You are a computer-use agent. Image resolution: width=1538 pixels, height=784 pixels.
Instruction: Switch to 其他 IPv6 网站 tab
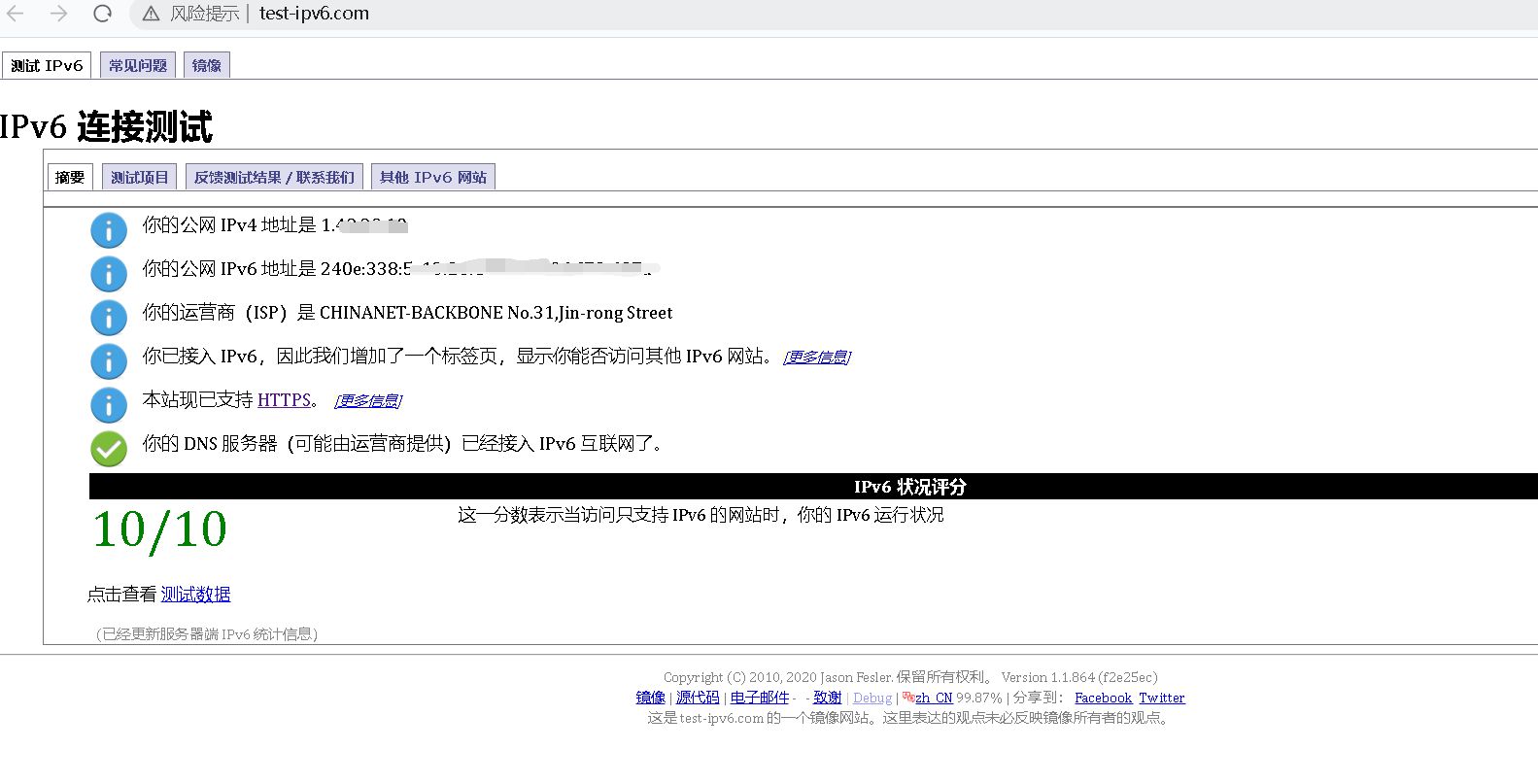click(433, 177)
